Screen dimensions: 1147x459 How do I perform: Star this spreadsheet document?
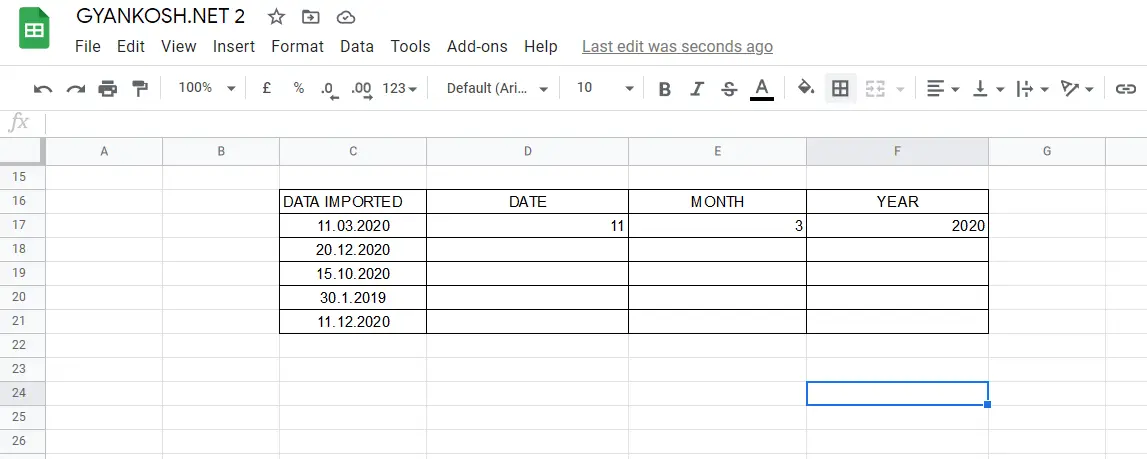(276, 17)
